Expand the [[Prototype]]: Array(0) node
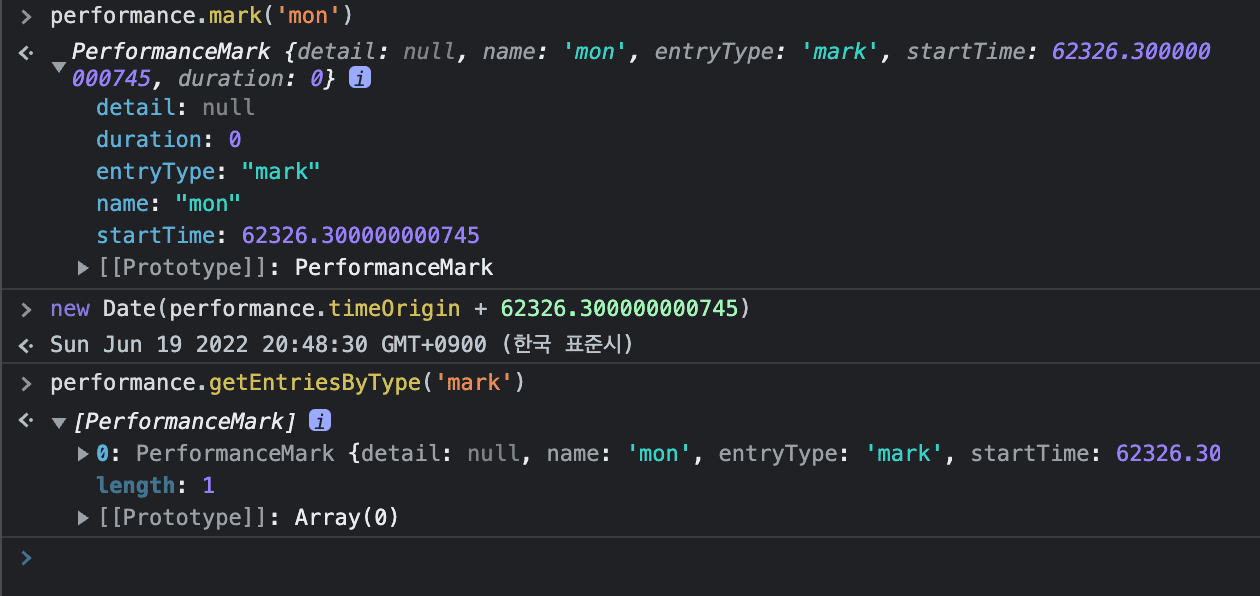This screenshot has width=1260, height=596. (84, 518)
